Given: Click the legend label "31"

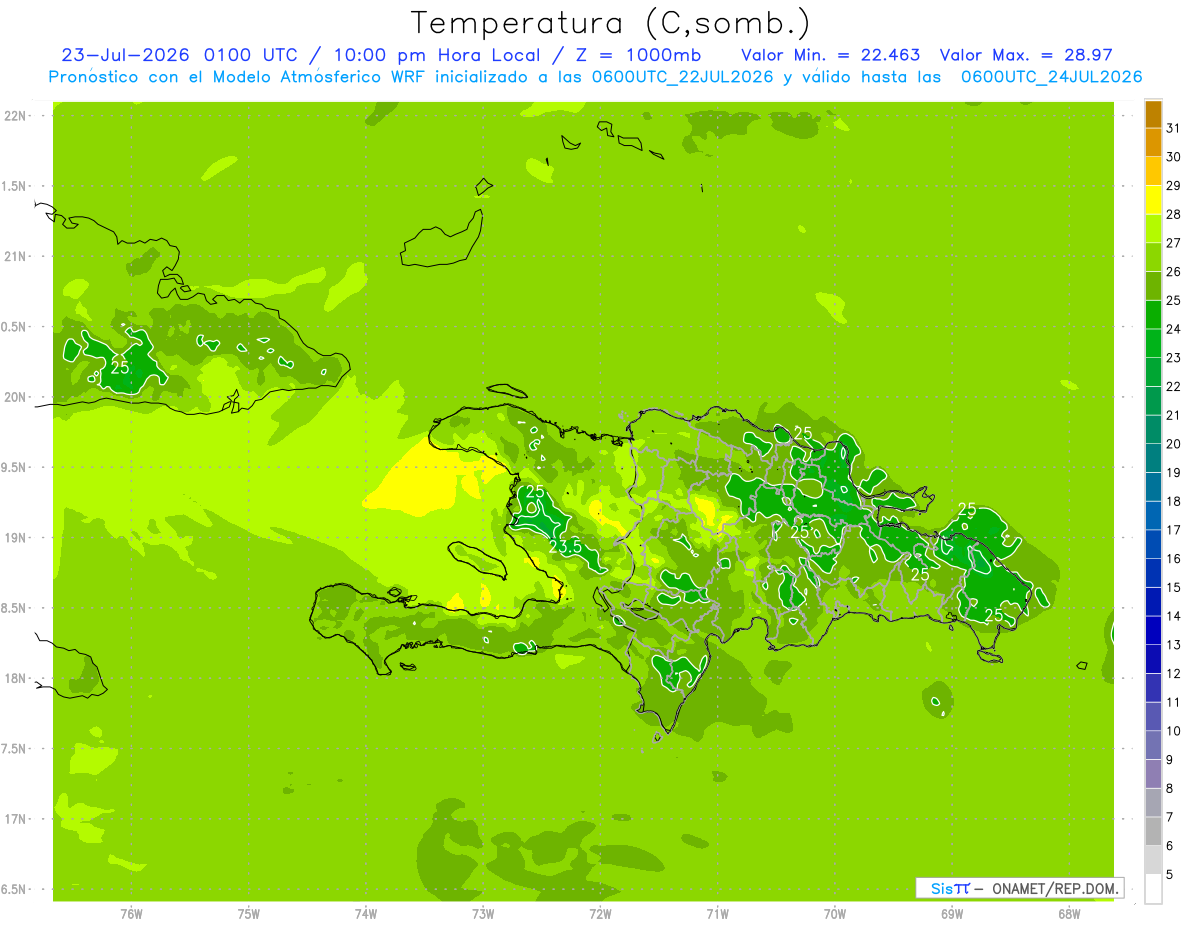Looking at the screenshot, I should click(x=1174, y=128).
